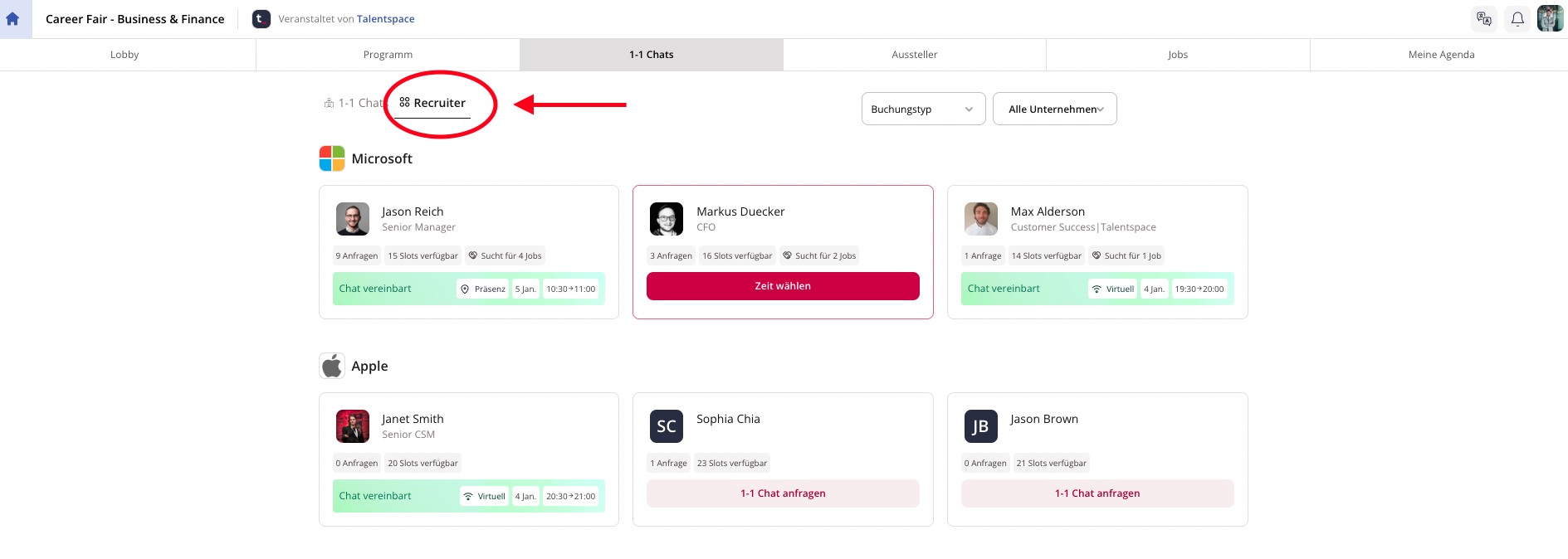Go to the home page icon
This screenshot has height=559, width=1568.
pos(12,19)
